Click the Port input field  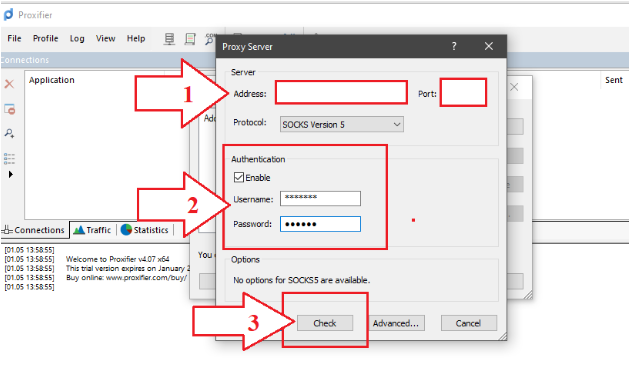(x=463, y=93)
